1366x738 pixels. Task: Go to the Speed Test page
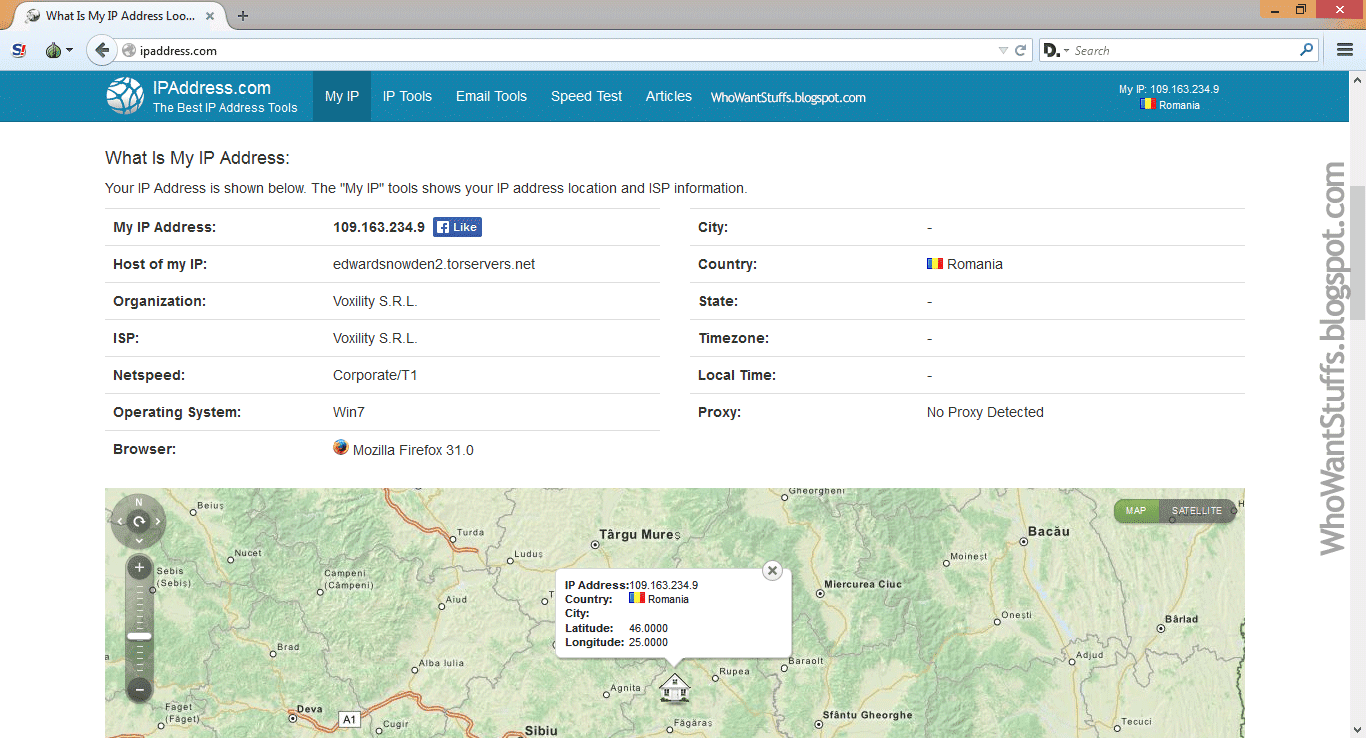coord(586,96)
